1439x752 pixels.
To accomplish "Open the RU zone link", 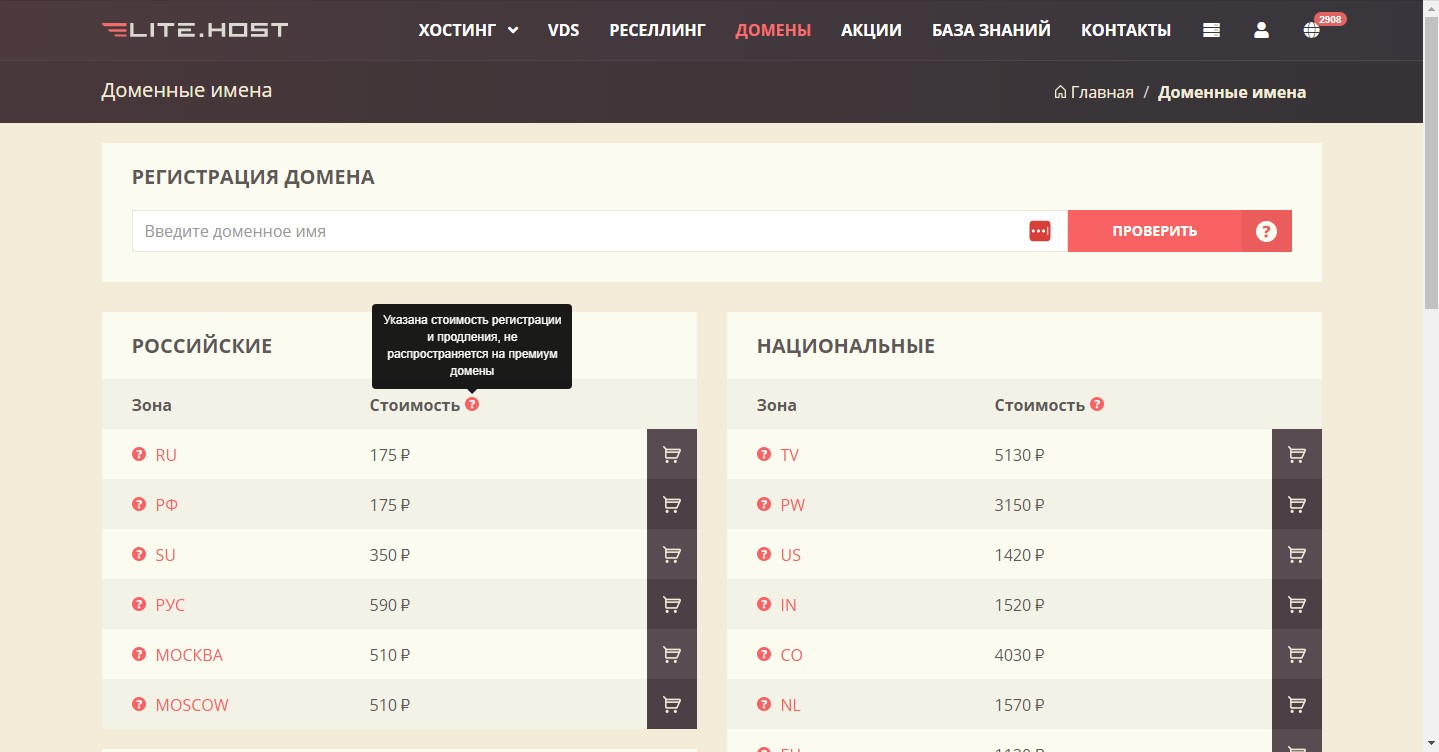I will (166, 454).
